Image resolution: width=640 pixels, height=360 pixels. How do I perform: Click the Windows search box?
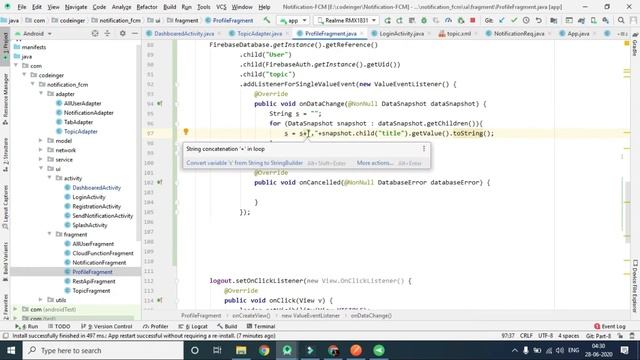[103, 350]
